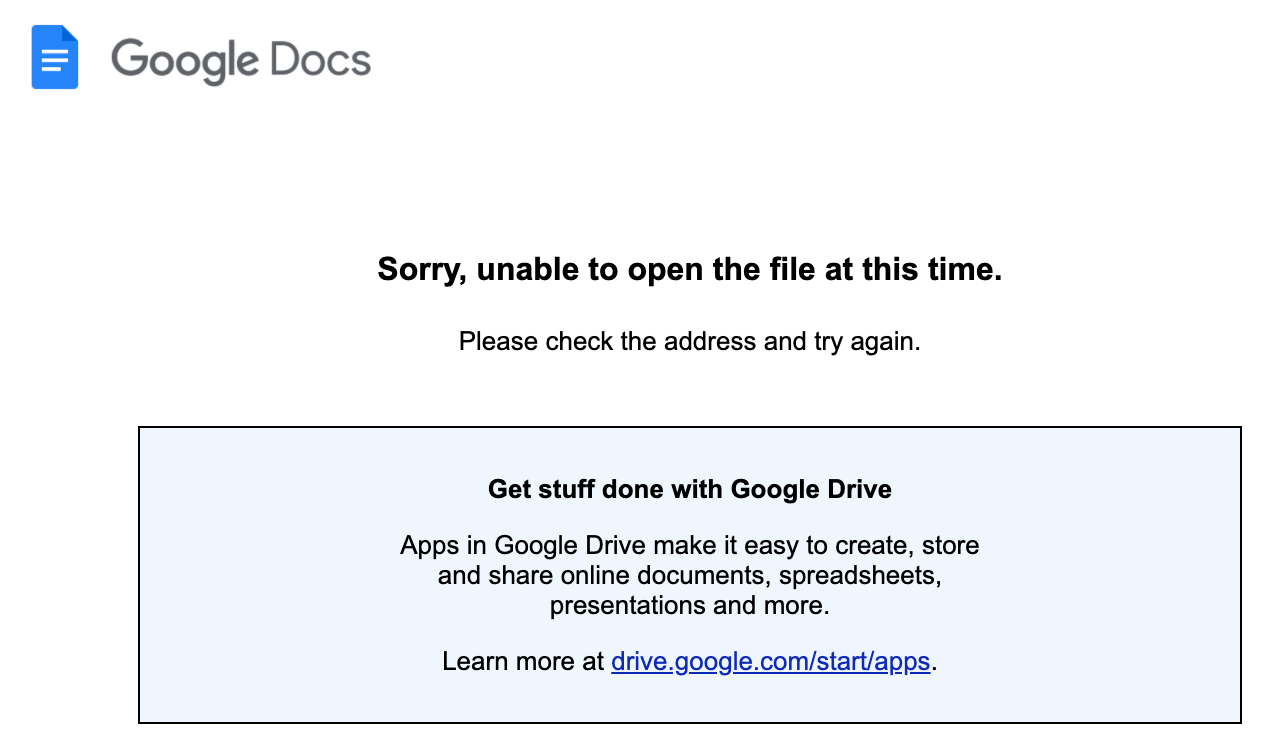The height and width of the screenshot is (746, 1272).
Task: Open the drive.google.com/start/apps link
Action: [x=770, y=661]
